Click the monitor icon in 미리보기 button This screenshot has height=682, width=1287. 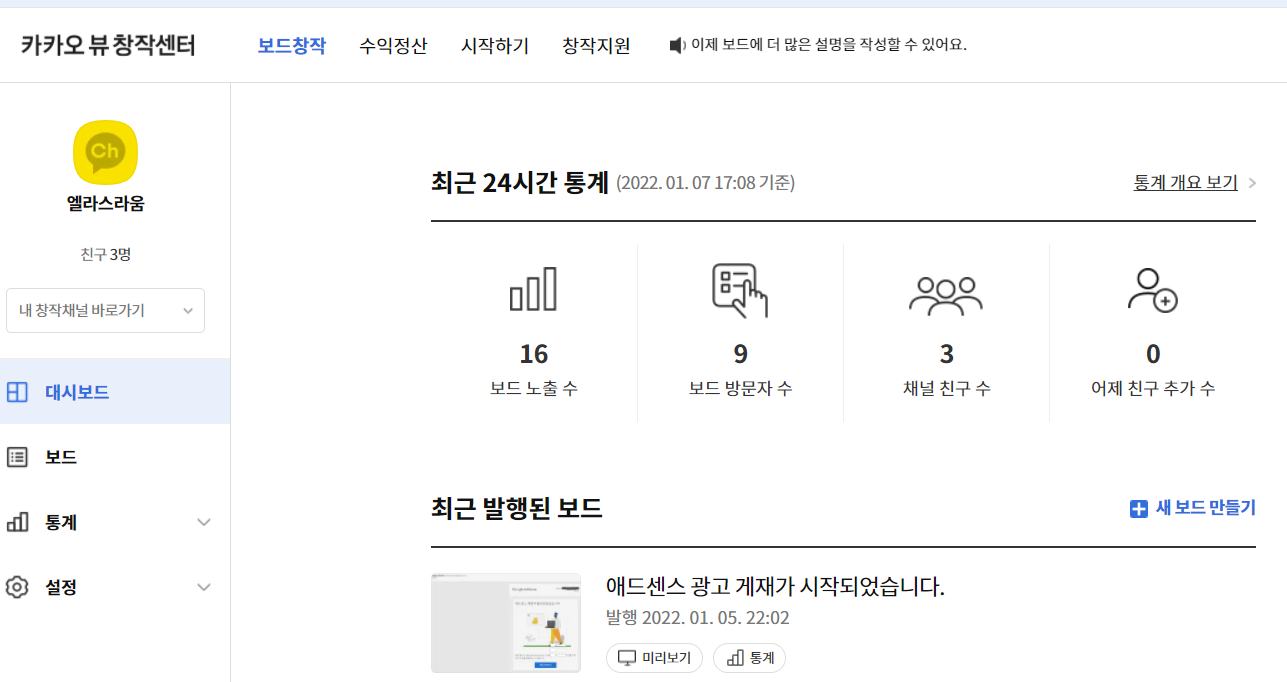(627, 658)
